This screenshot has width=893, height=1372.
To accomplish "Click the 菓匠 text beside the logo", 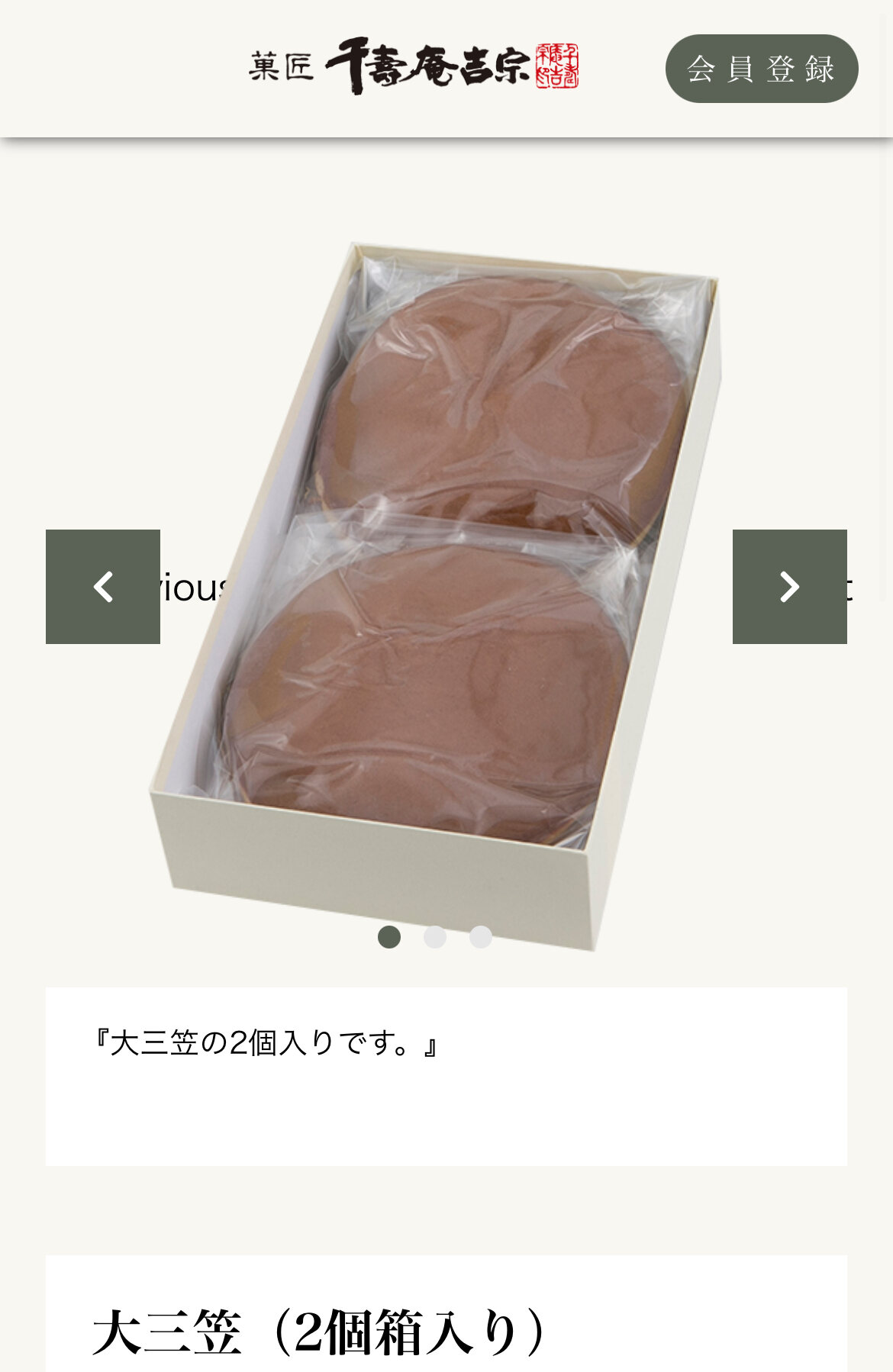I will [x=281, y=67].
